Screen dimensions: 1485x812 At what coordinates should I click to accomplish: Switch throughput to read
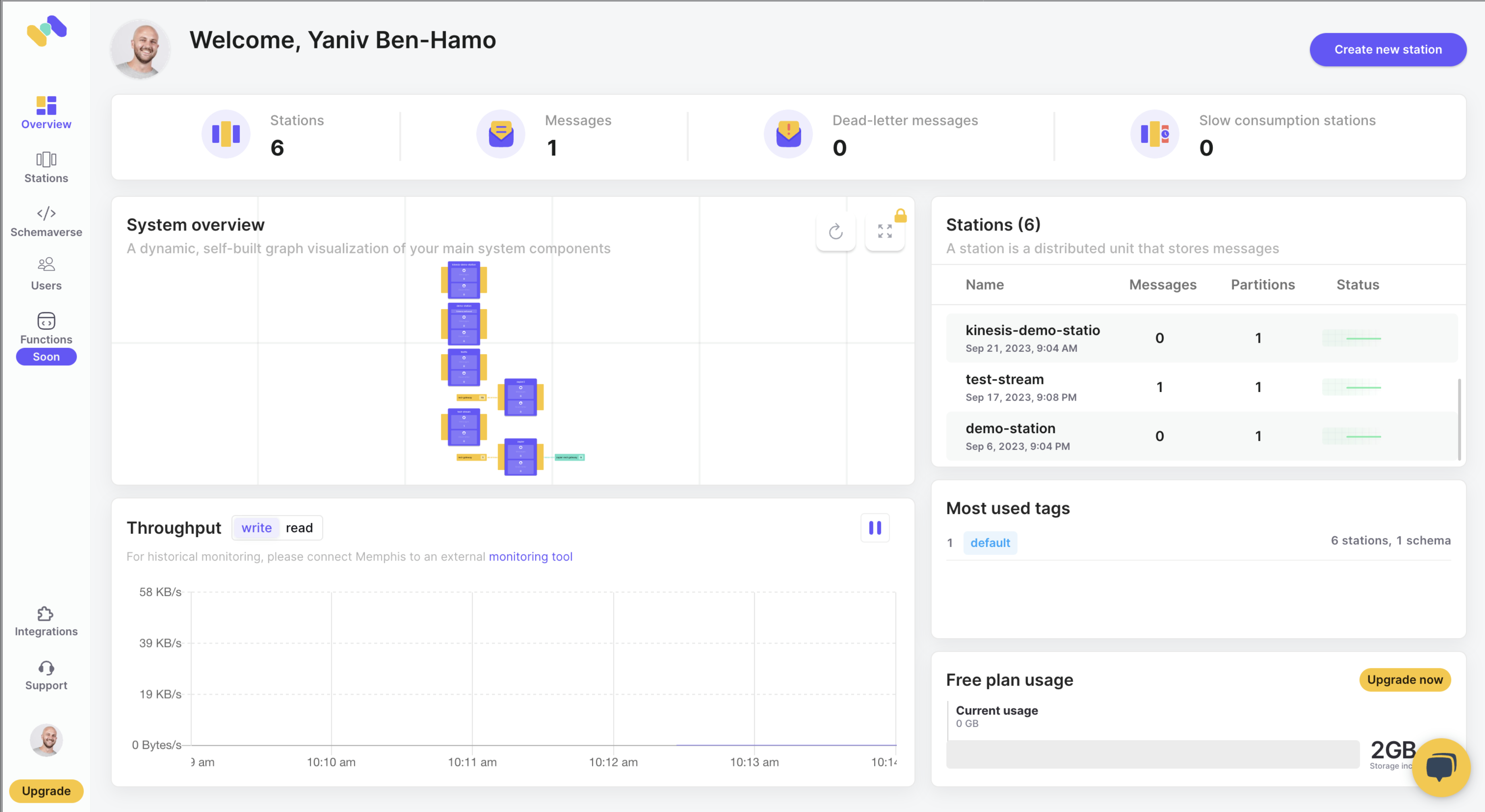(299, 528)
